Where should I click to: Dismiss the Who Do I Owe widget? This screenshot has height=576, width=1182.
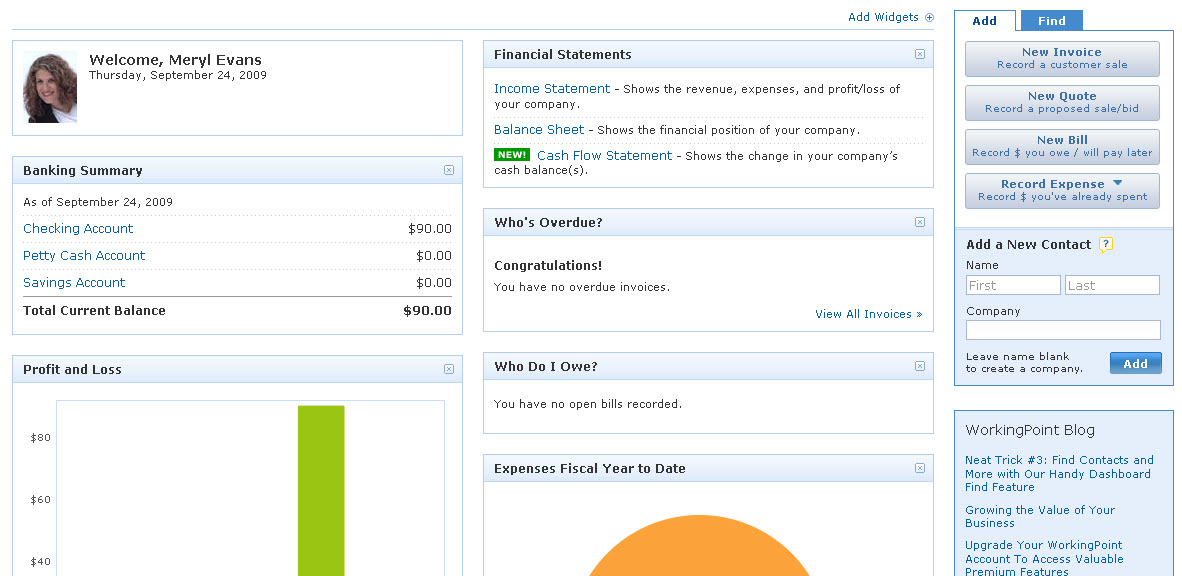click(920, 366)
